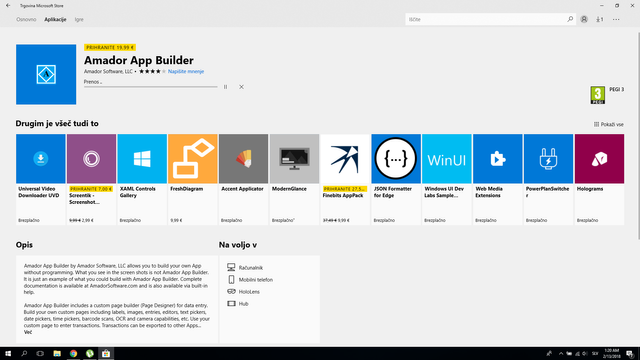
Task: Open Windows UI Dev Labs Sample tile
Action: pyautogui.click(x=447, y=179)
